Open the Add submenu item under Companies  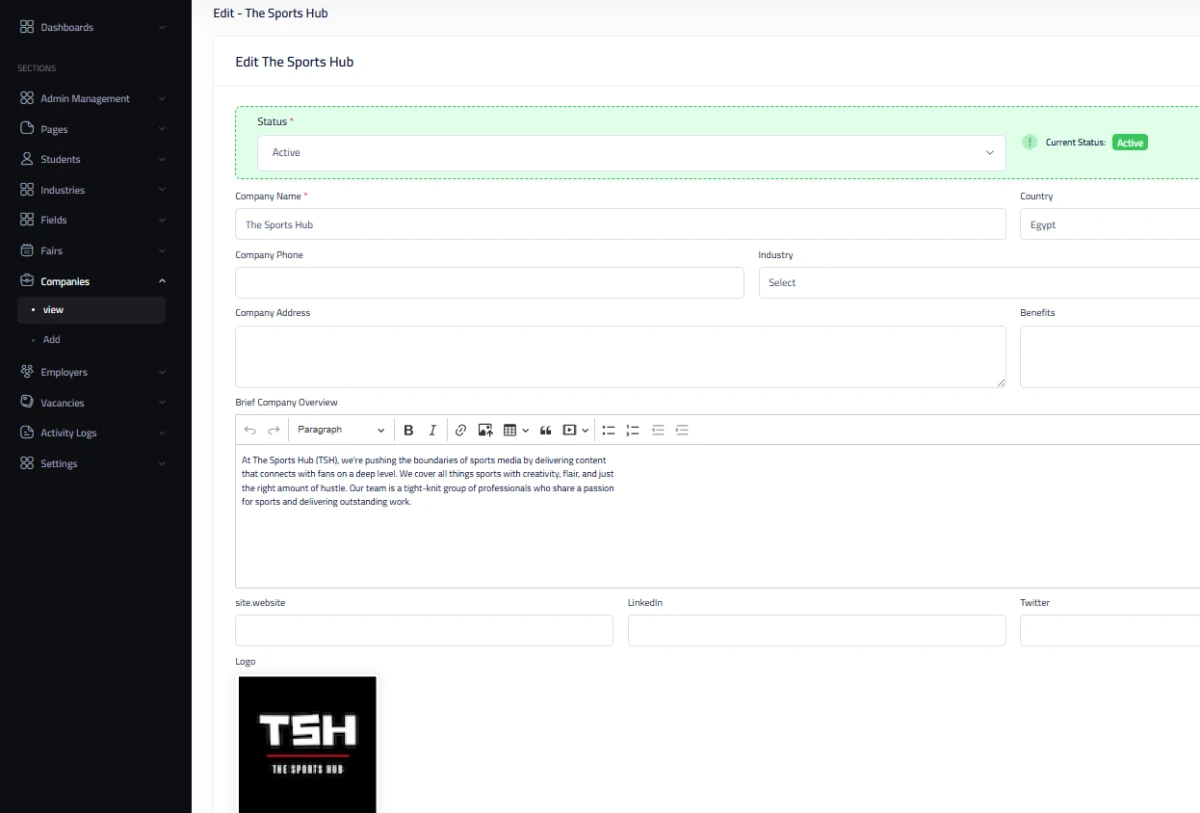click(x=52, y=340)
